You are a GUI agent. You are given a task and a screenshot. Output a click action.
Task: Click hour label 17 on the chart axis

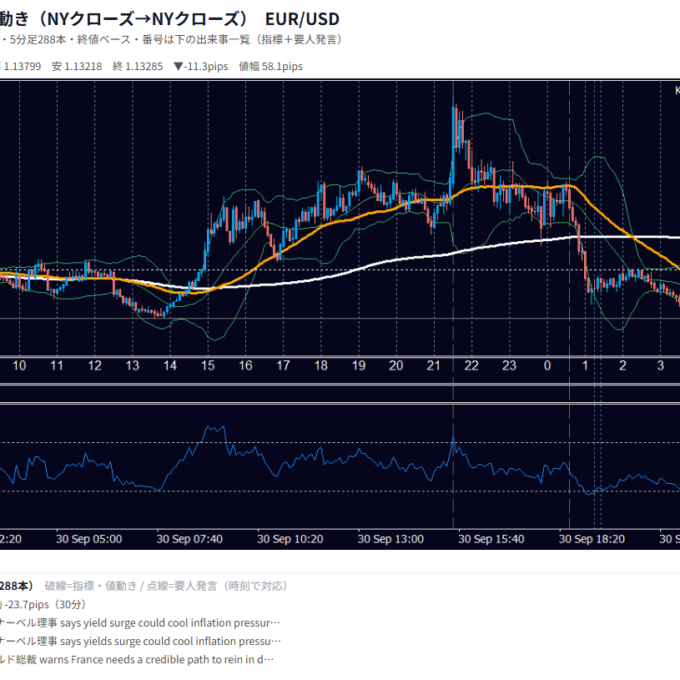(x=283, y=366)
